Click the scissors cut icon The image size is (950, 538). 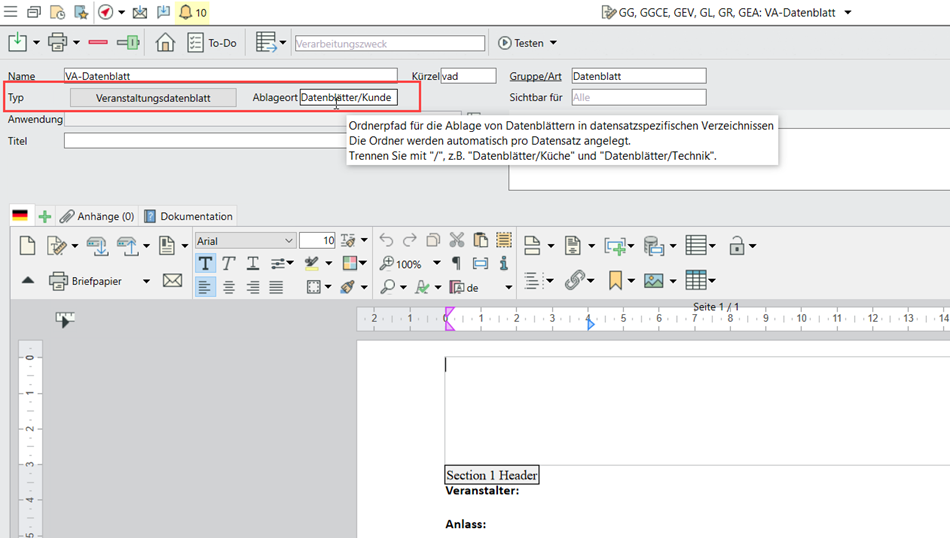coord(457,240)
